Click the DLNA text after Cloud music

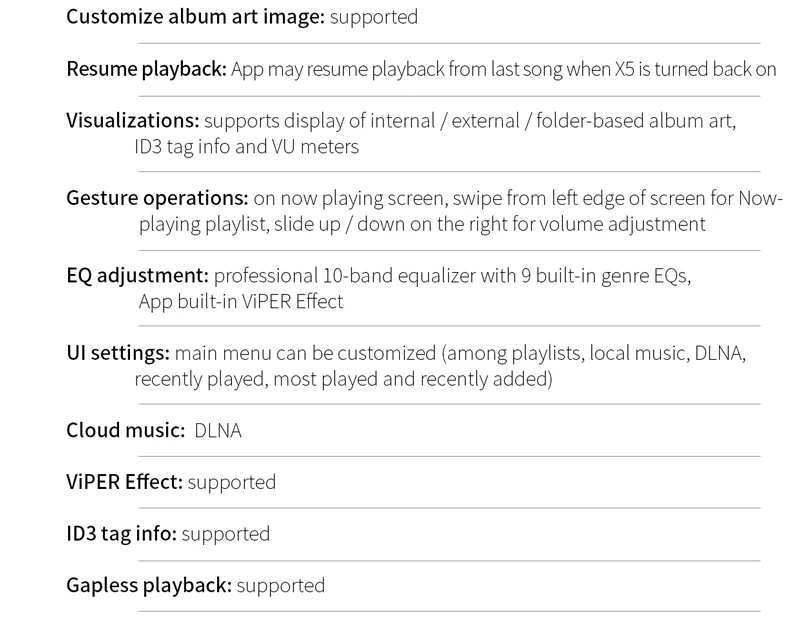(218, 431)
